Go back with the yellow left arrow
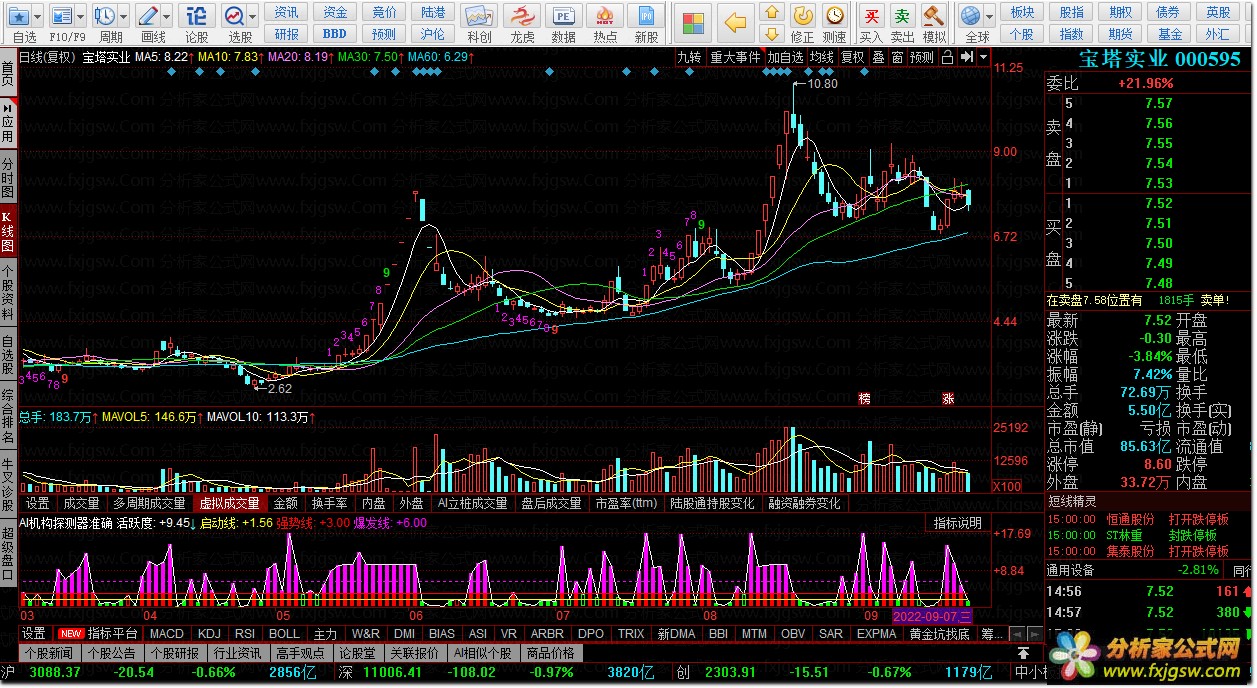 point(736,22)
